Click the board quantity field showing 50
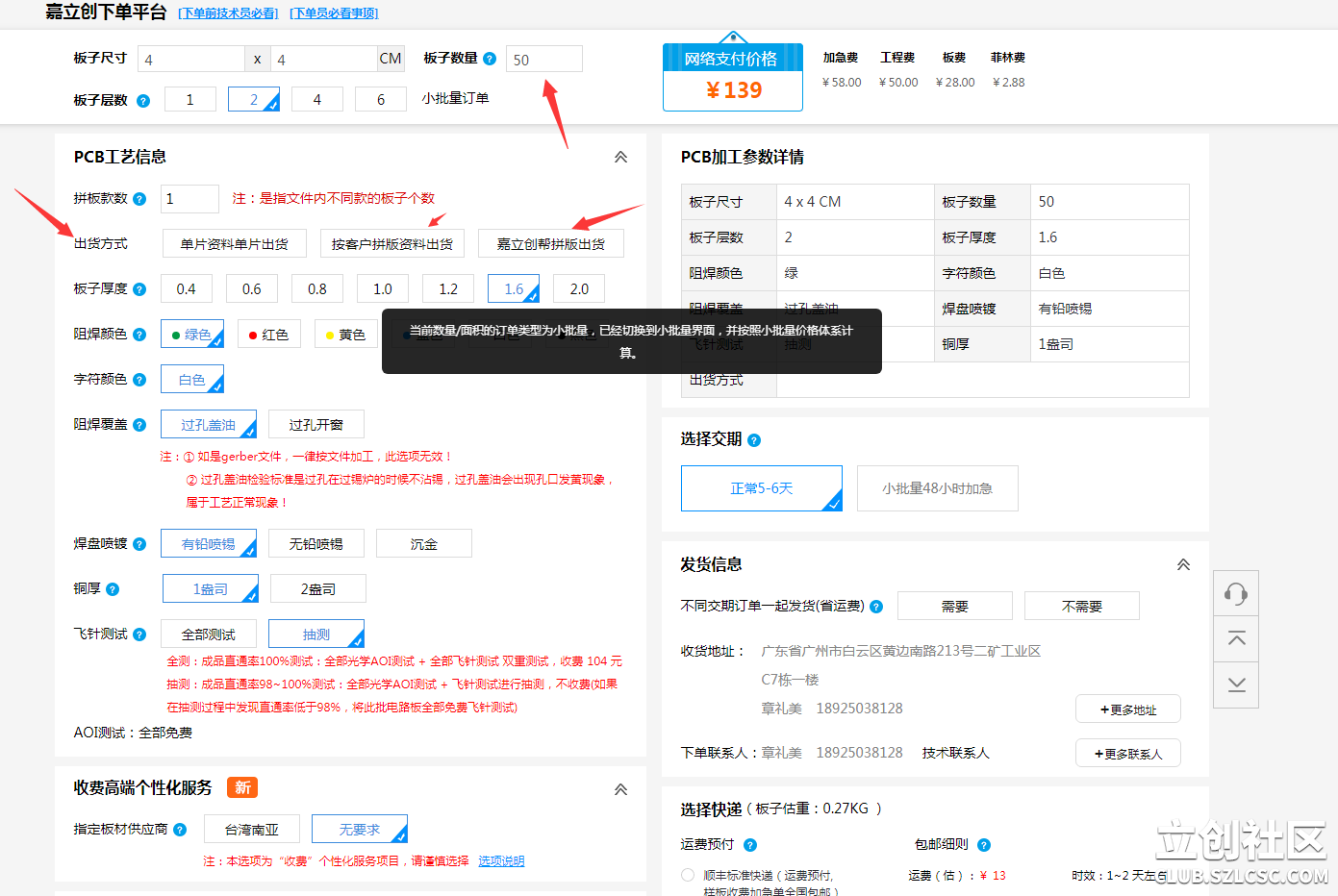The height and width of the screenshot is (896, 1338). [x=543, y=59]
